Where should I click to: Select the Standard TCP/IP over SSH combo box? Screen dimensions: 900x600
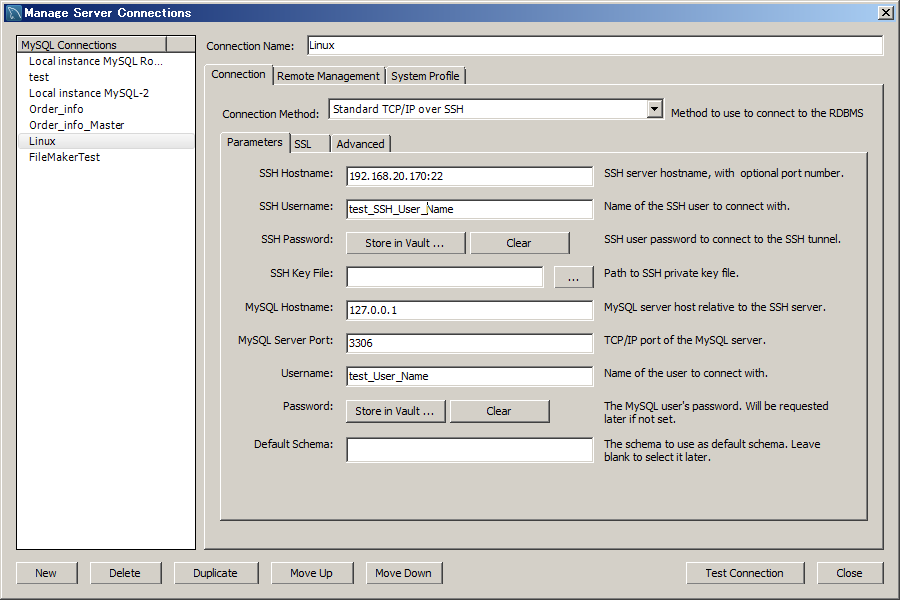tap(496, 109)
